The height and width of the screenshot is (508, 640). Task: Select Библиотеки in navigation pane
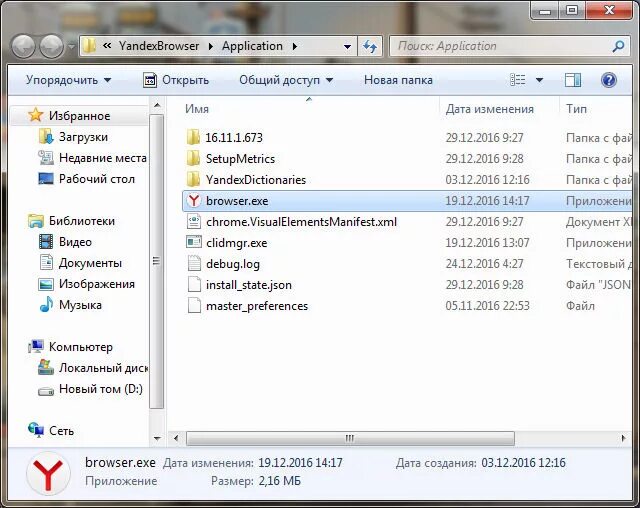[x=82, y=221]
